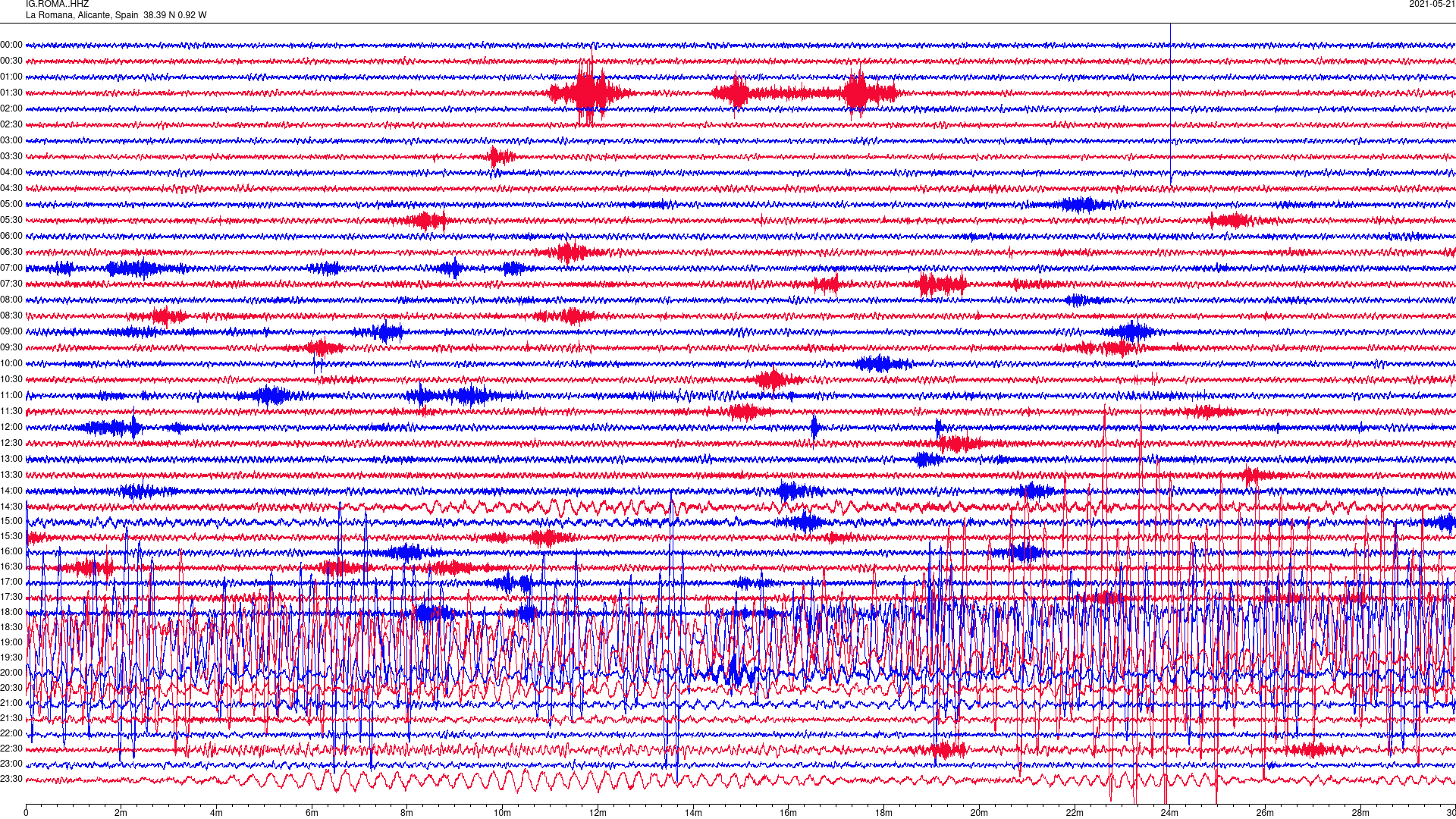Click the 8m tick on the time axis
This screenshot has width=1456, height=819.
407,813
